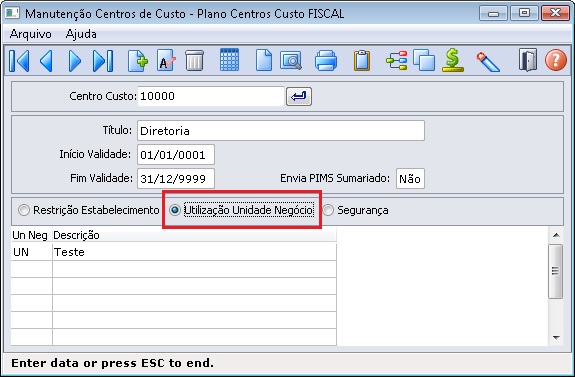Click the scrollbar down arrow
The image size is (575, 377).
pyautogui.click(x=556, y=338)
